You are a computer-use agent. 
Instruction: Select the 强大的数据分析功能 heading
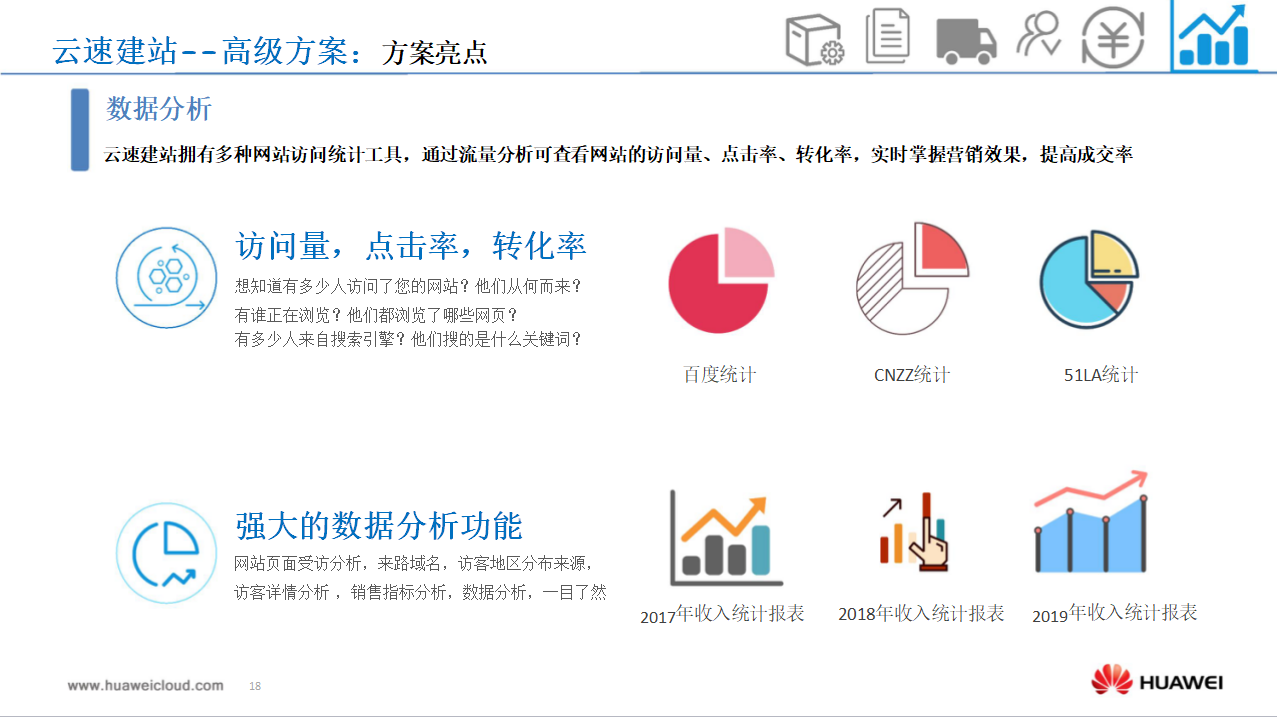coord(379,526)
